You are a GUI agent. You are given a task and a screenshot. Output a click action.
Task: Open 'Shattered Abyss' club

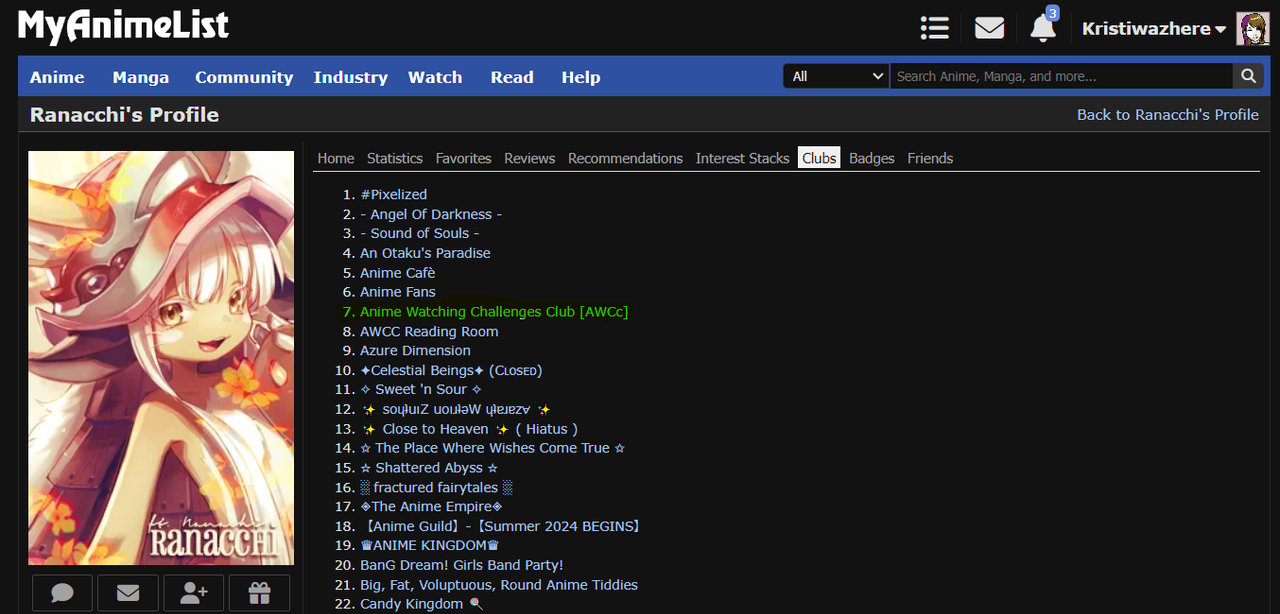429,467
